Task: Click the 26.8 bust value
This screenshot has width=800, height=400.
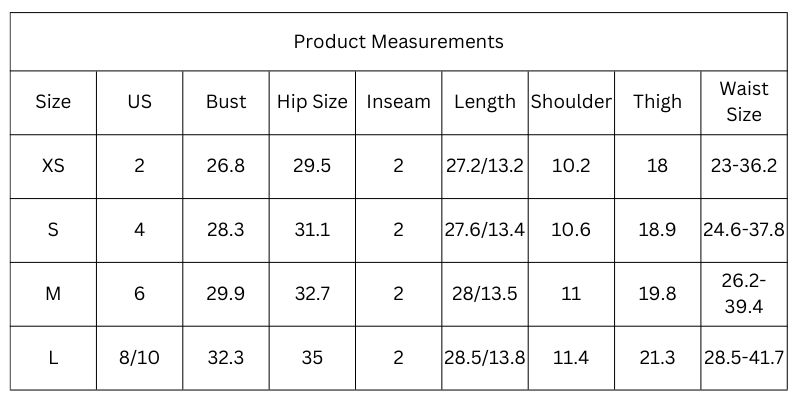Action: pos(226,166)
